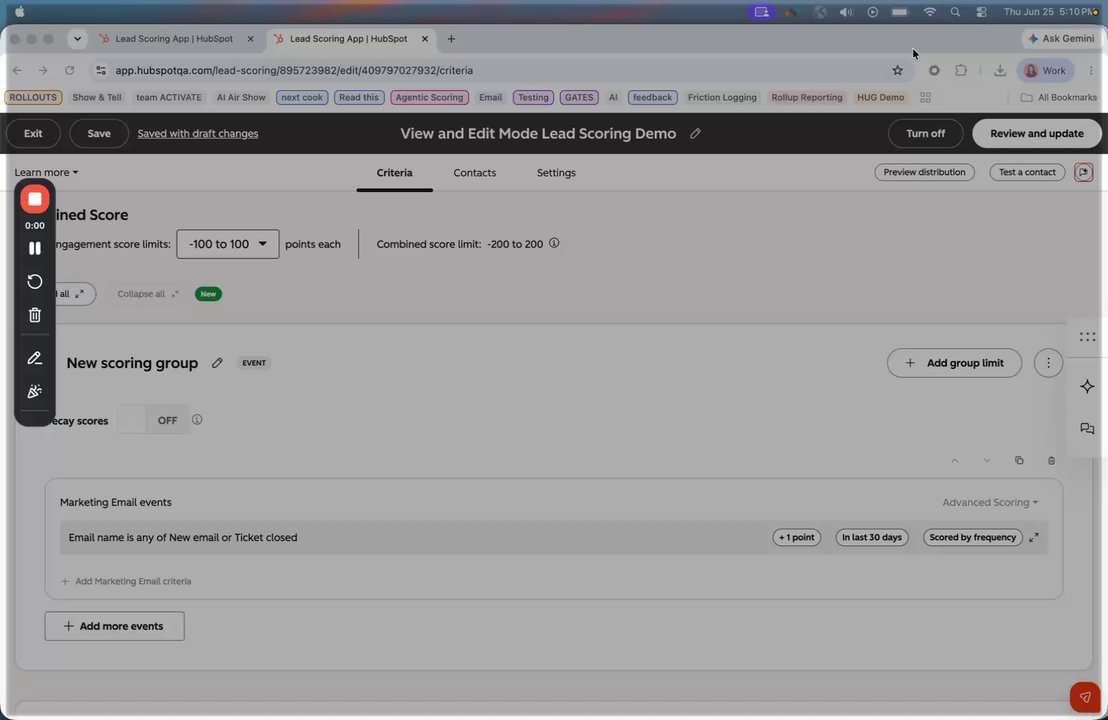1108x720 pixels.
Task: Pause the screen recording
Action: tap(35, 248)
